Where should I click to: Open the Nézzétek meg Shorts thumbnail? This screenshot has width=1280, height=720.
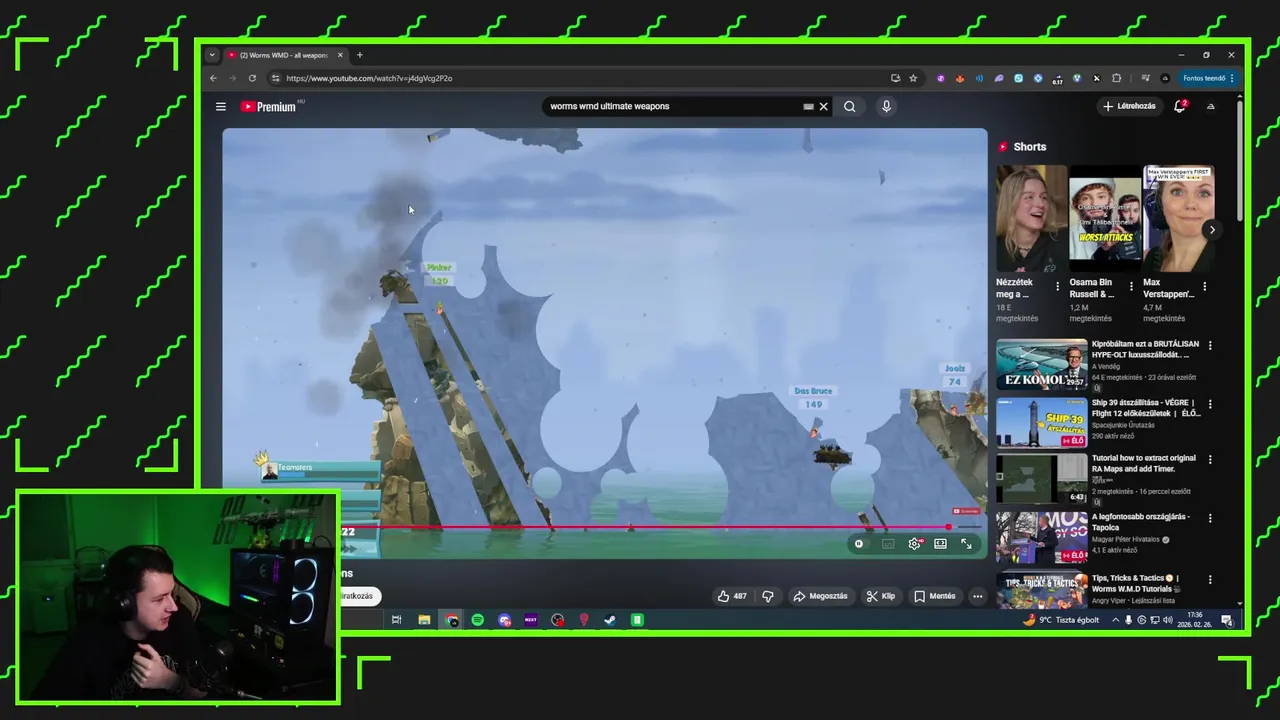[1031, 219]
